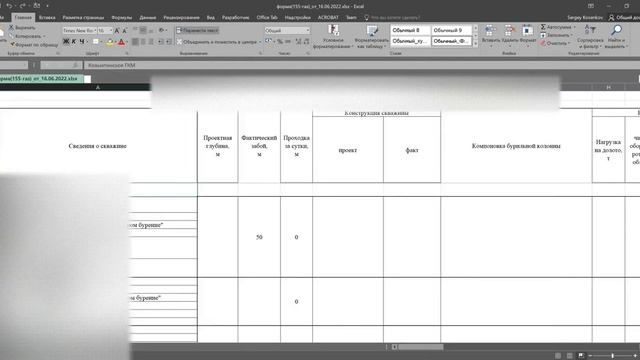Toggle Переносить текст wrap text
The image size is (640, 360).
[x=198, y=31]
